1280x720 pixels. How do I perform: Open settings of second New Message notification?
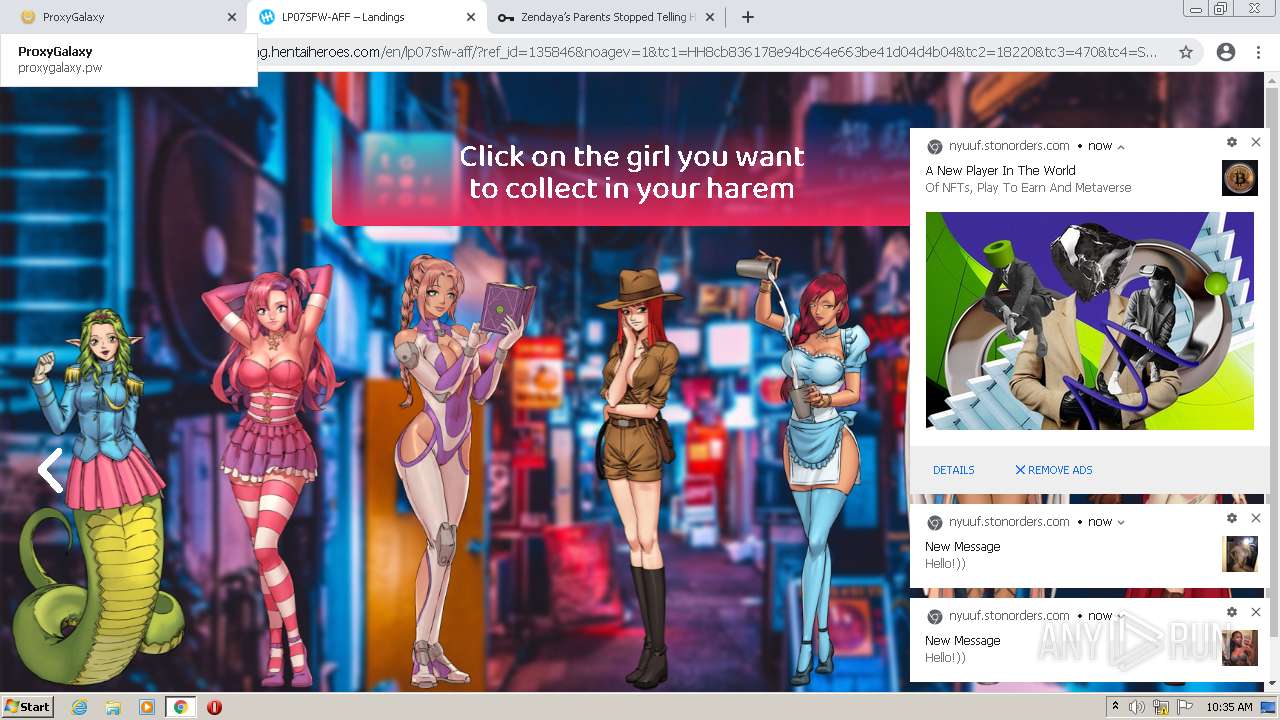(x=1232, y=612)
